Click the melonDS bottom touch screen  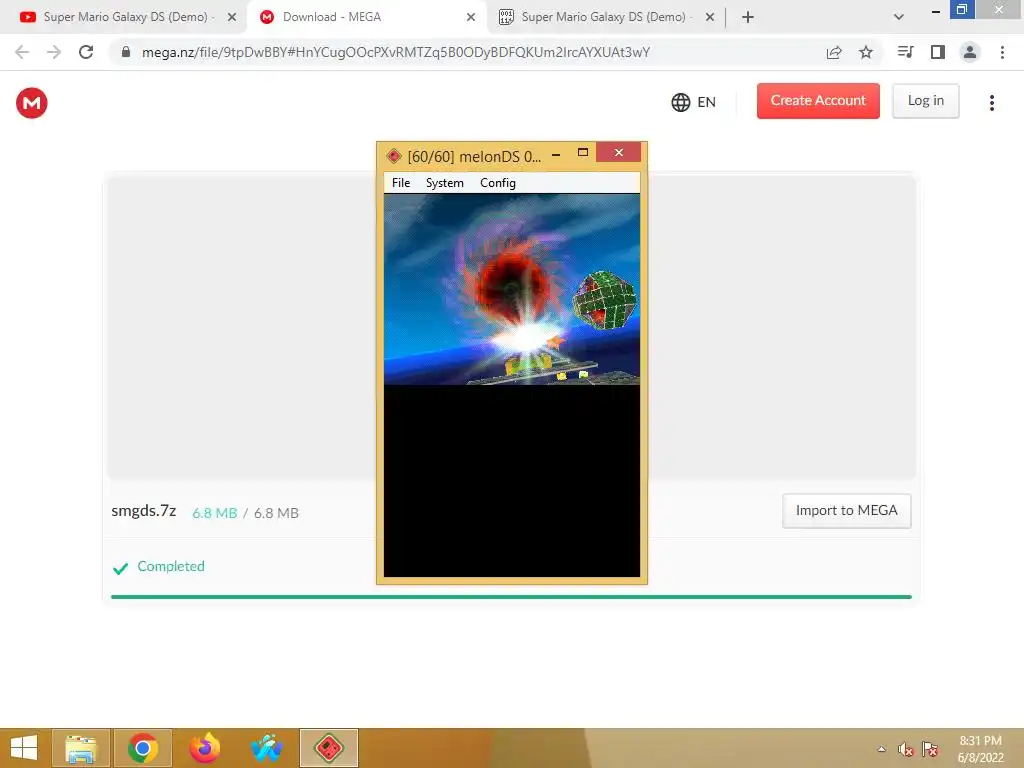click(x=511, y=481)
